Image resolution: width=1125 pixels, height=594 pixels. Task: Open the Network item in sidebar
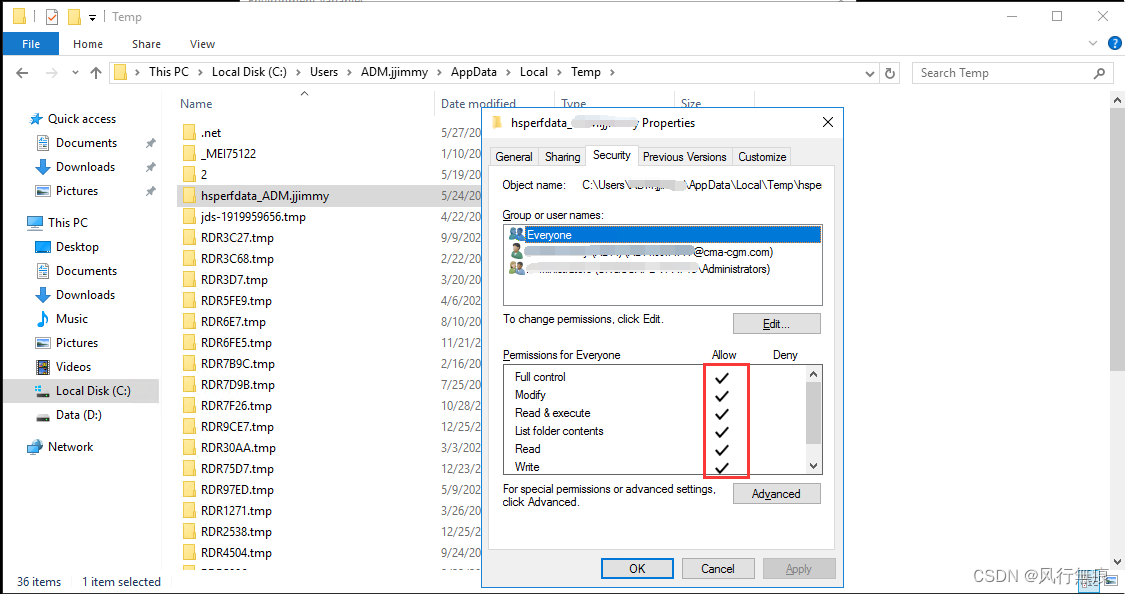point(70,446)
